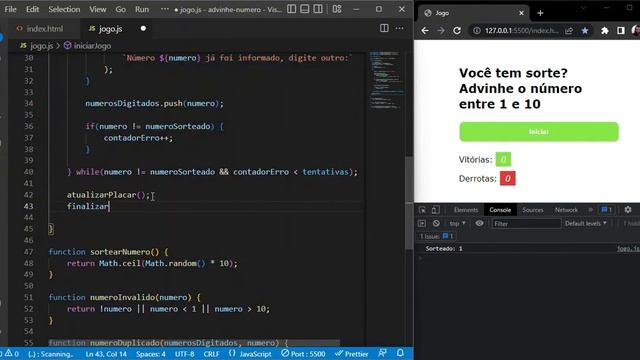640x360 pixels.
Task: Toggle browser side panel icon
Action: [621, 31]
